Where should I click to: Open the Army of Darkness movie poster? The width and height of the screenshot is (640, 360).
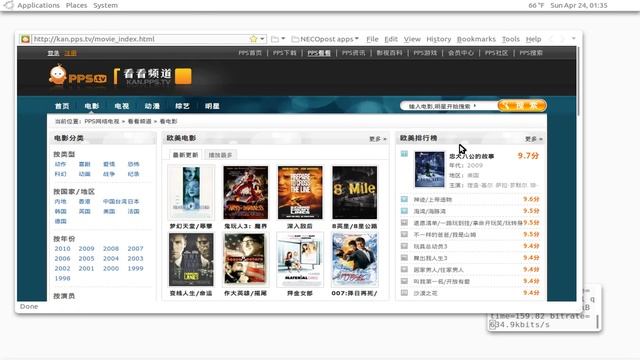click(246, 192)
